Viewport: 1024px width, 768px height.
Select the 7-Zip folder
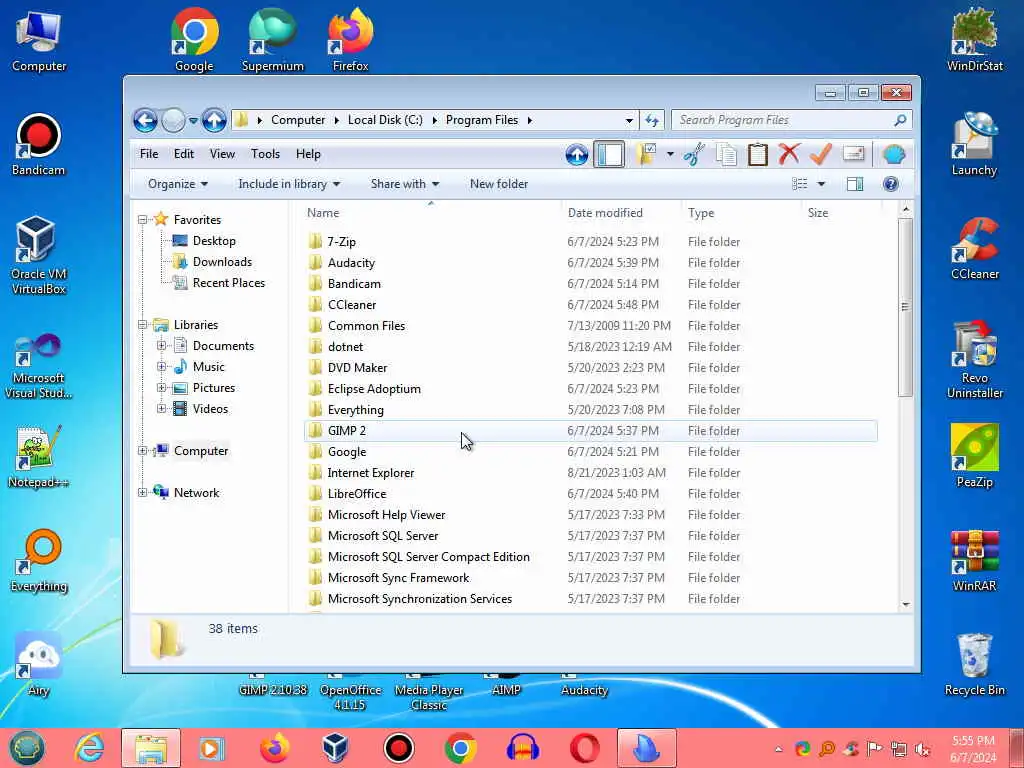[x=590, y=242]
